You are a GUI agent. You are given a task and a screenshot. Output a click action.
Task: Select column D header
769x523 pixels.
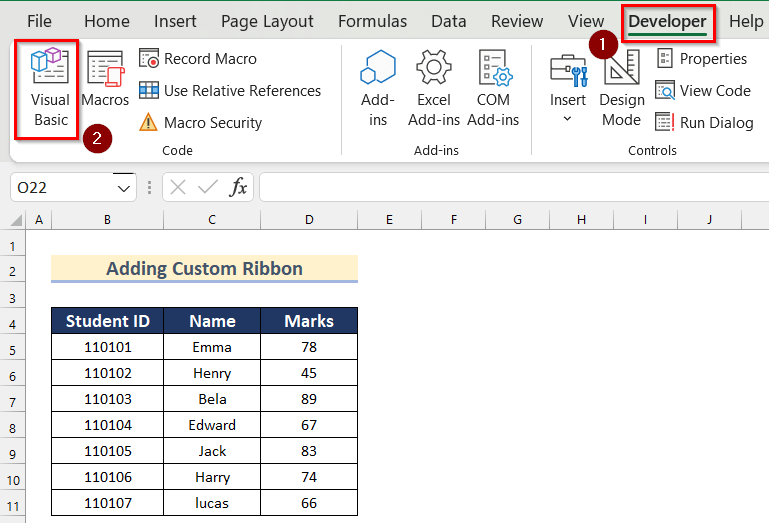(309, 219)
